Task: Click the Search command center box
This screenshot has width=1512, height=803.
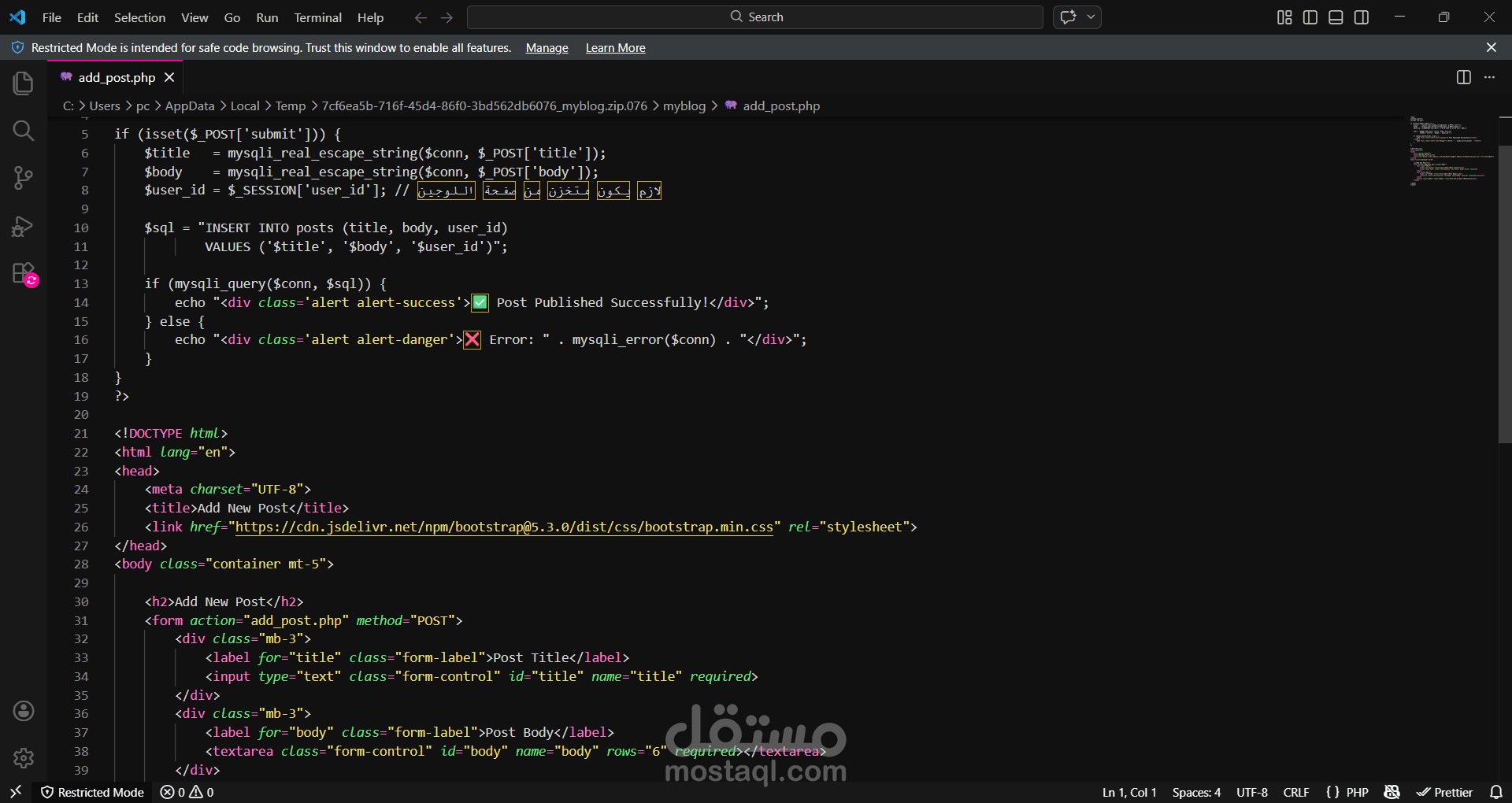Action: [754, 17]
